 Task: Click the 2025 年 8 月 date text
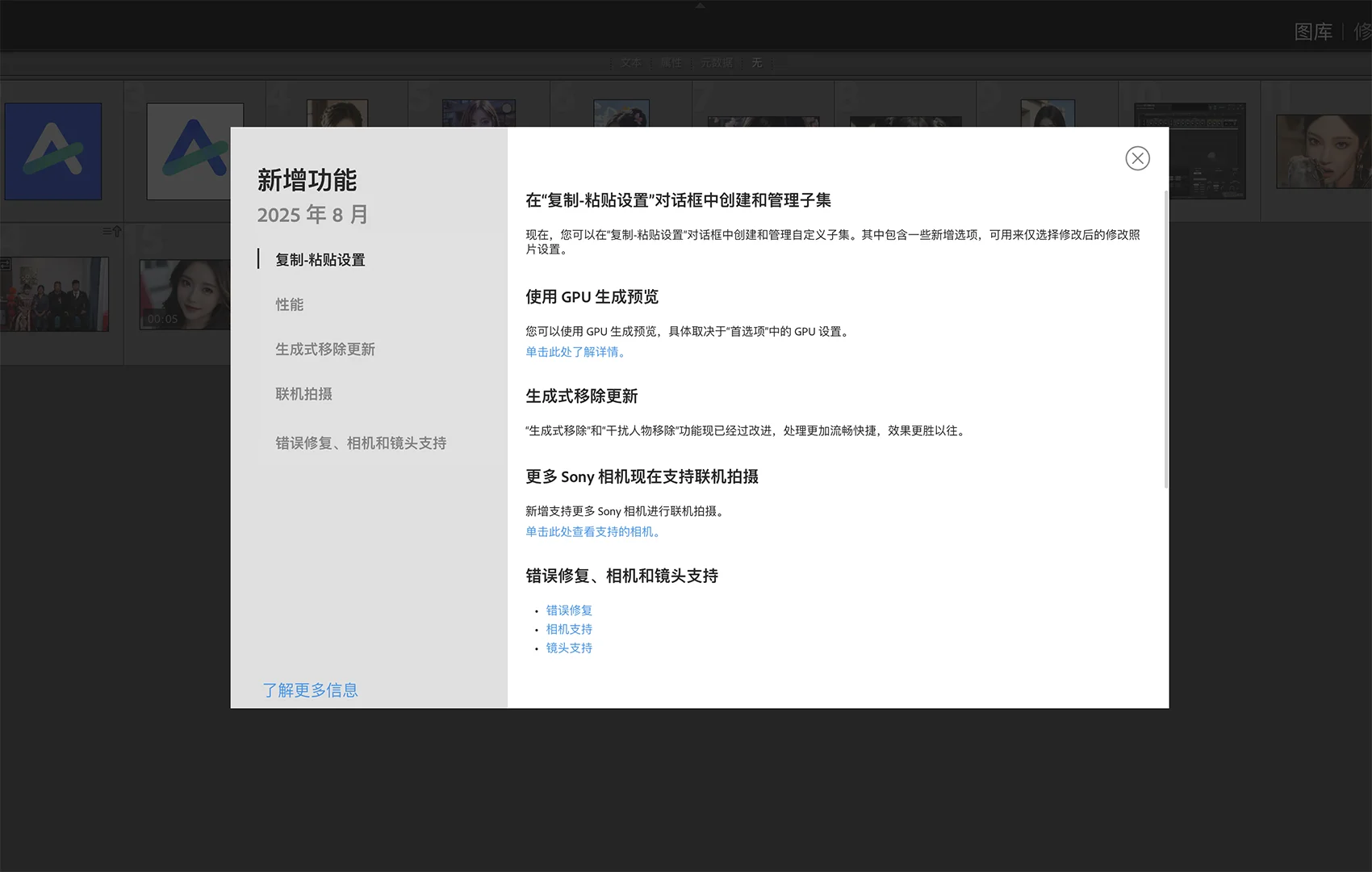(x=313, y=215)
